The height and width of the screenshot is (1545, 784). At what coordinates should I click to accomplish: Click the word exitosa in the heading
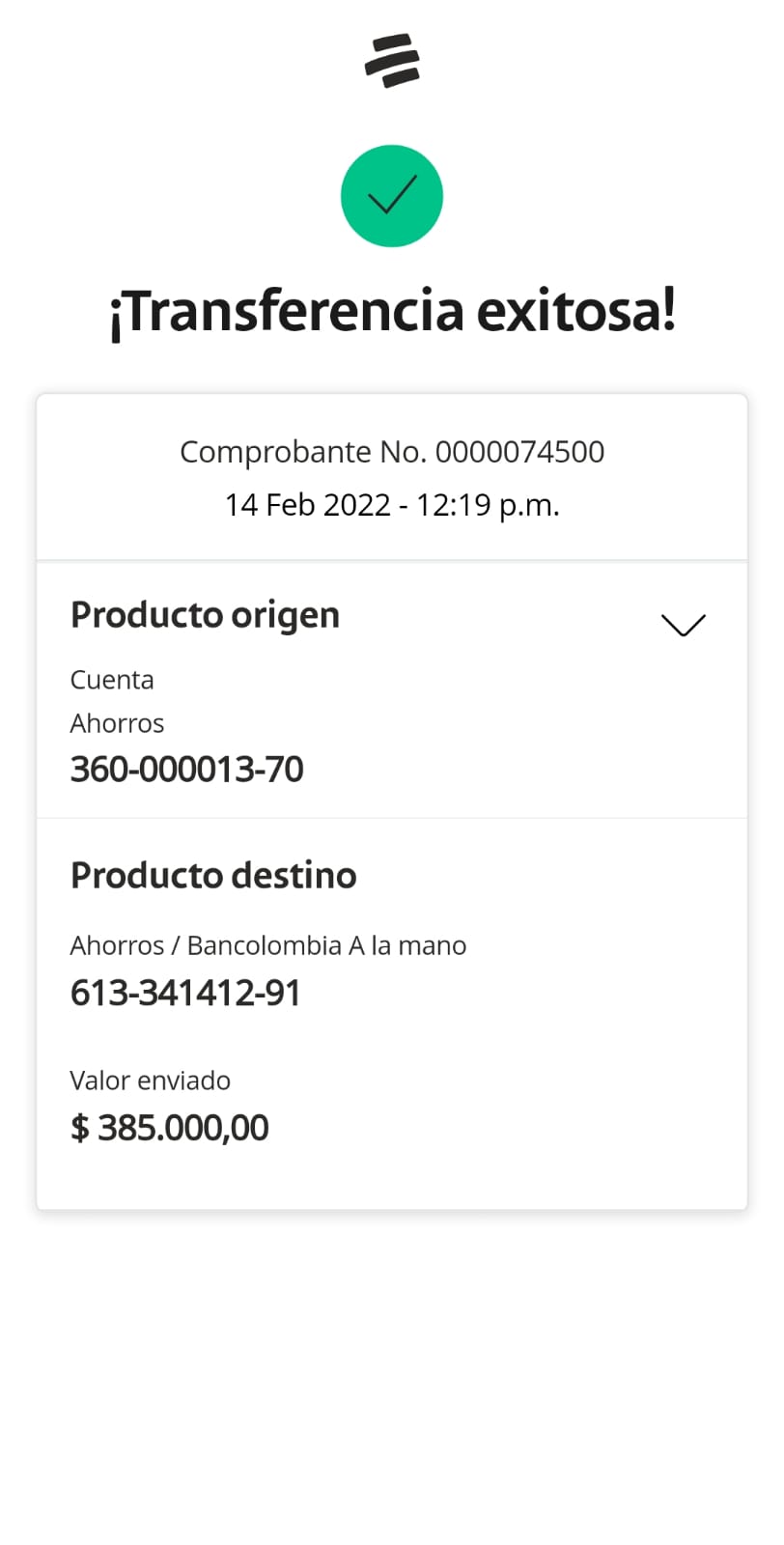point(568,311)
